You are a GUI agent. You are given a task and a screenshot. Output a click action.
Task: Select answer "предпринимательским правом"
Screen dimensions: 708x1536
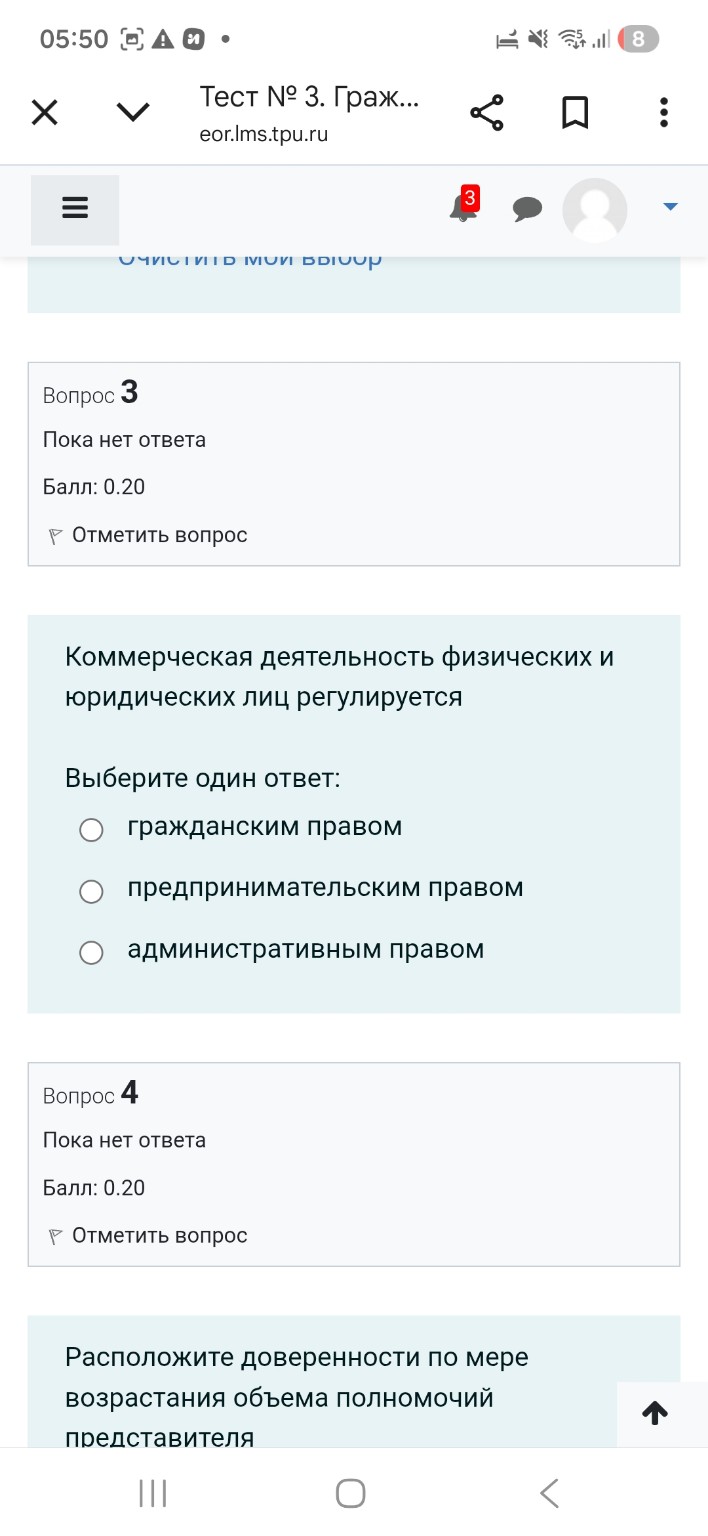pyautogui.click(x=91, y=891)
